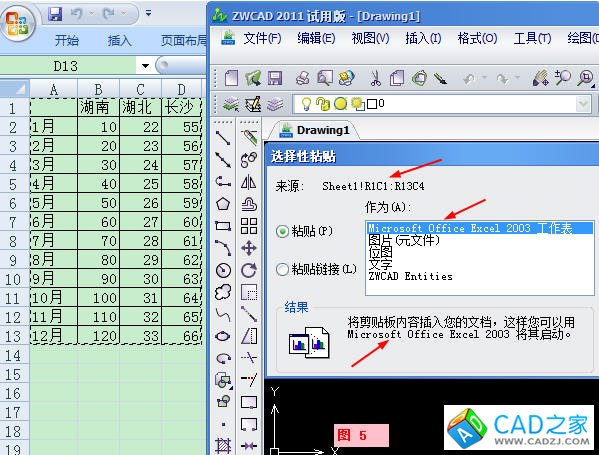Choose 位图 paste format
Image resolution: width=599 pixels, height=455 pixels.
pyautogui.click(x=380, y=252)
